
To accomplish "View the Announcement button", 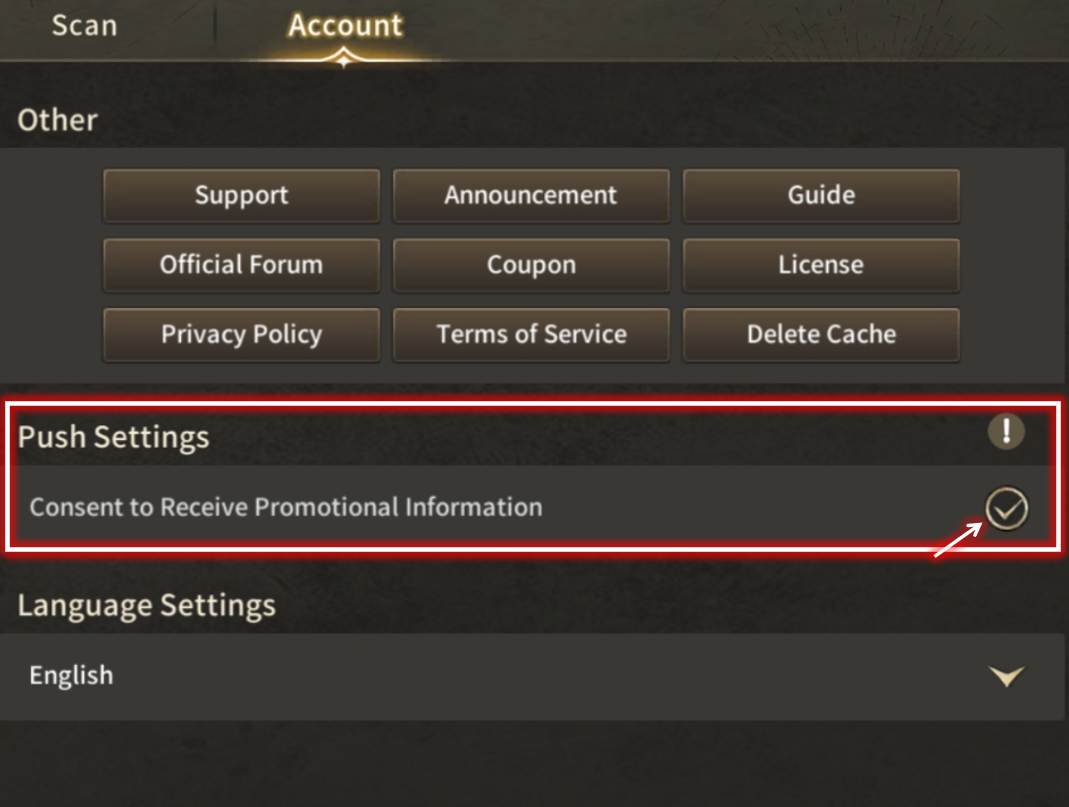I will (531, 196).
